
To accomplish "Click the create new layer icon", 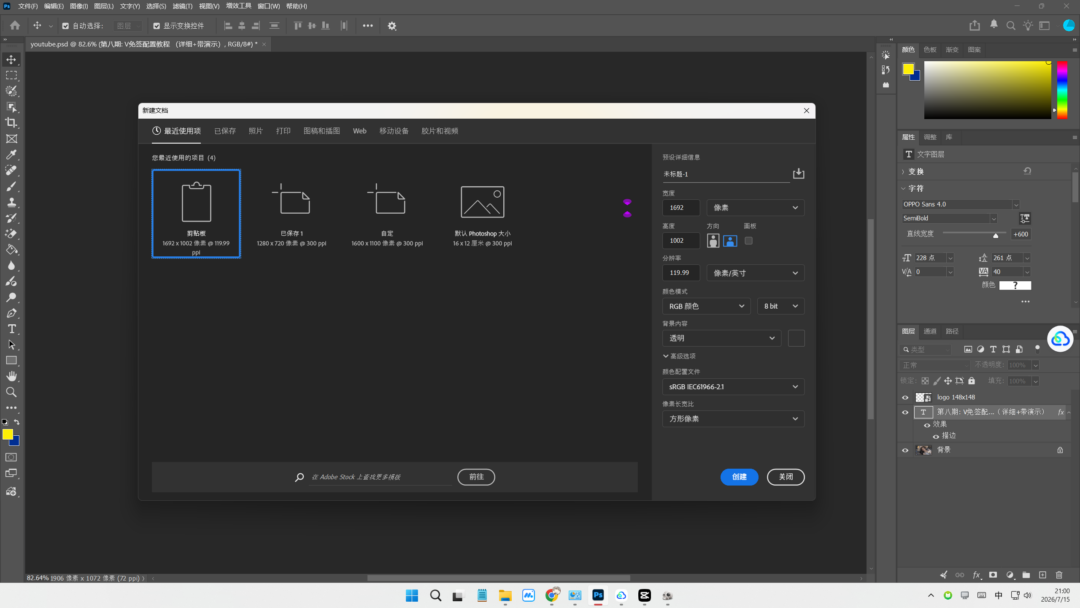I will pos(1042,575).
